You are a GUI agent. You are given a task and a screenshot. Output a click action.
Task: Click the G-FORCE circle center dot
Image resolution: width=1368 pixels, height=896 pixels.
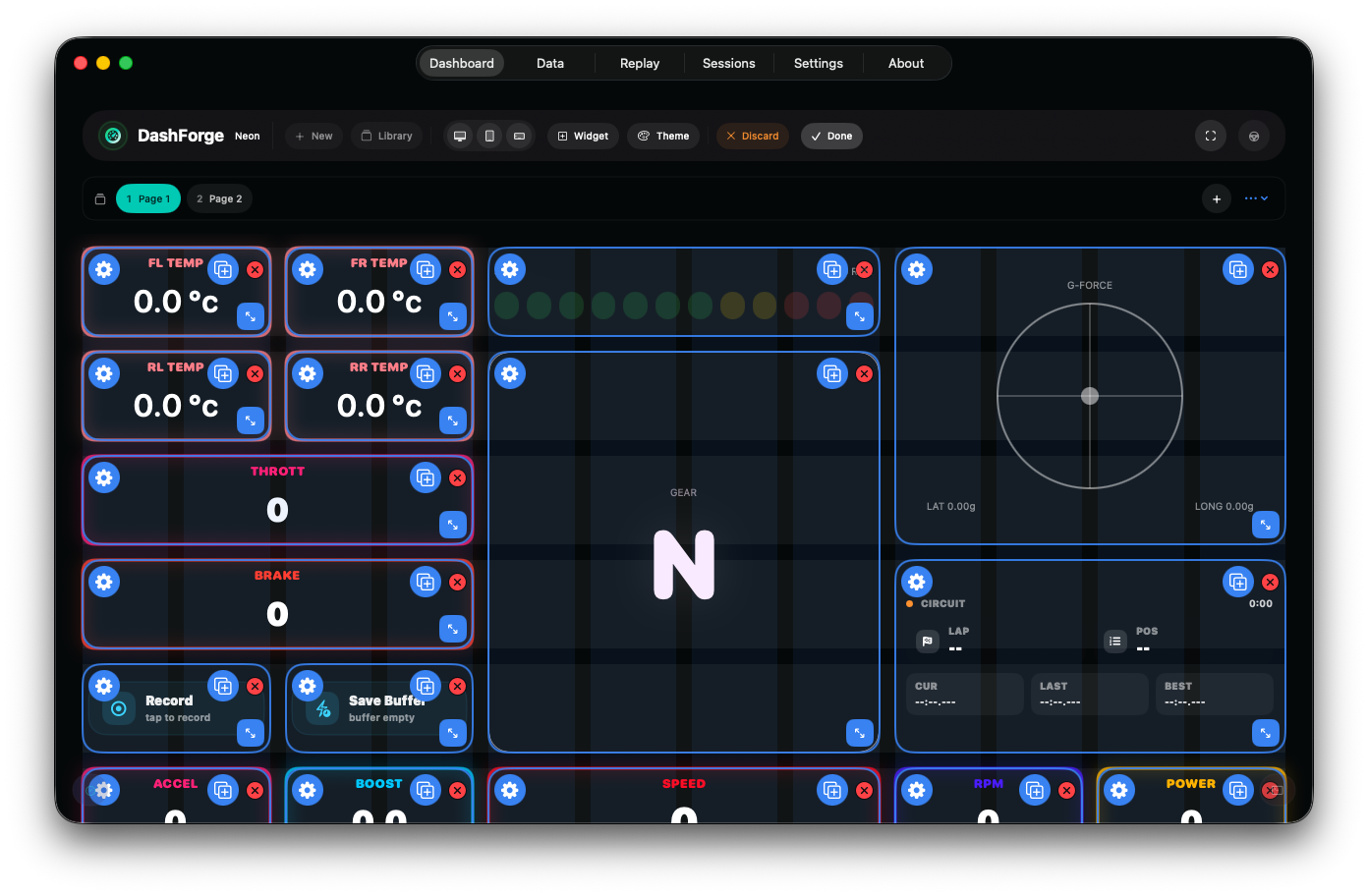coord(1090,396)
